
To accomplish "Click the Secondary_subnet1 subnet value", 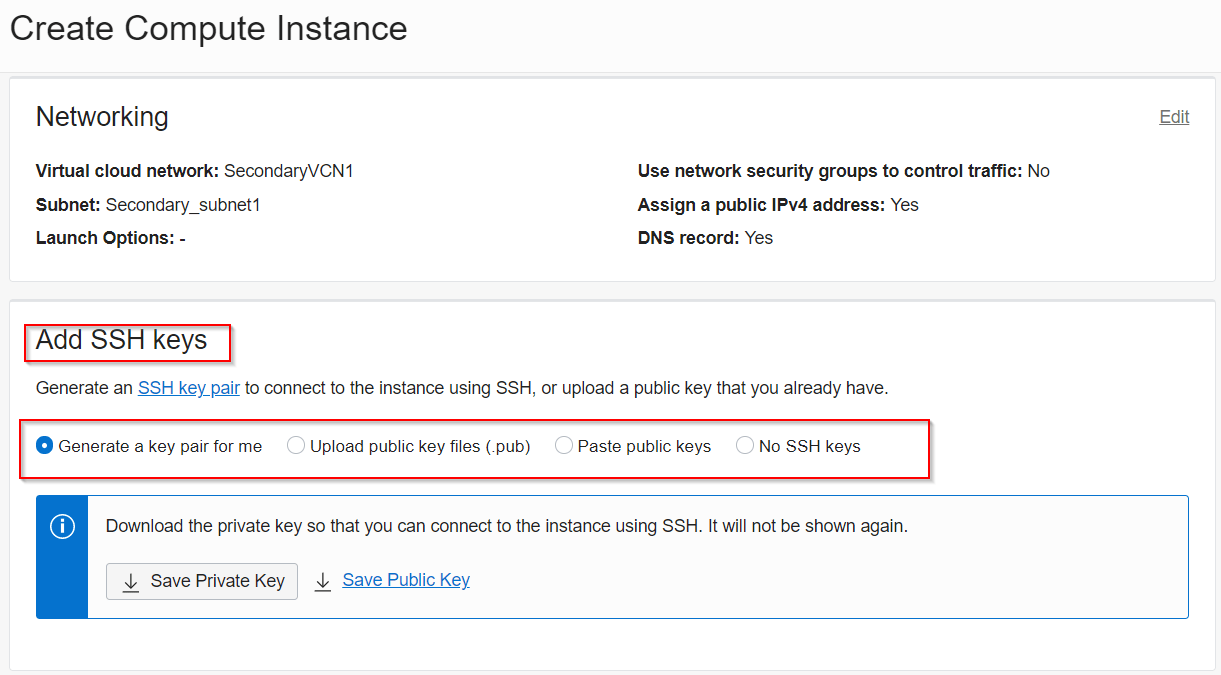I will 183,205.
